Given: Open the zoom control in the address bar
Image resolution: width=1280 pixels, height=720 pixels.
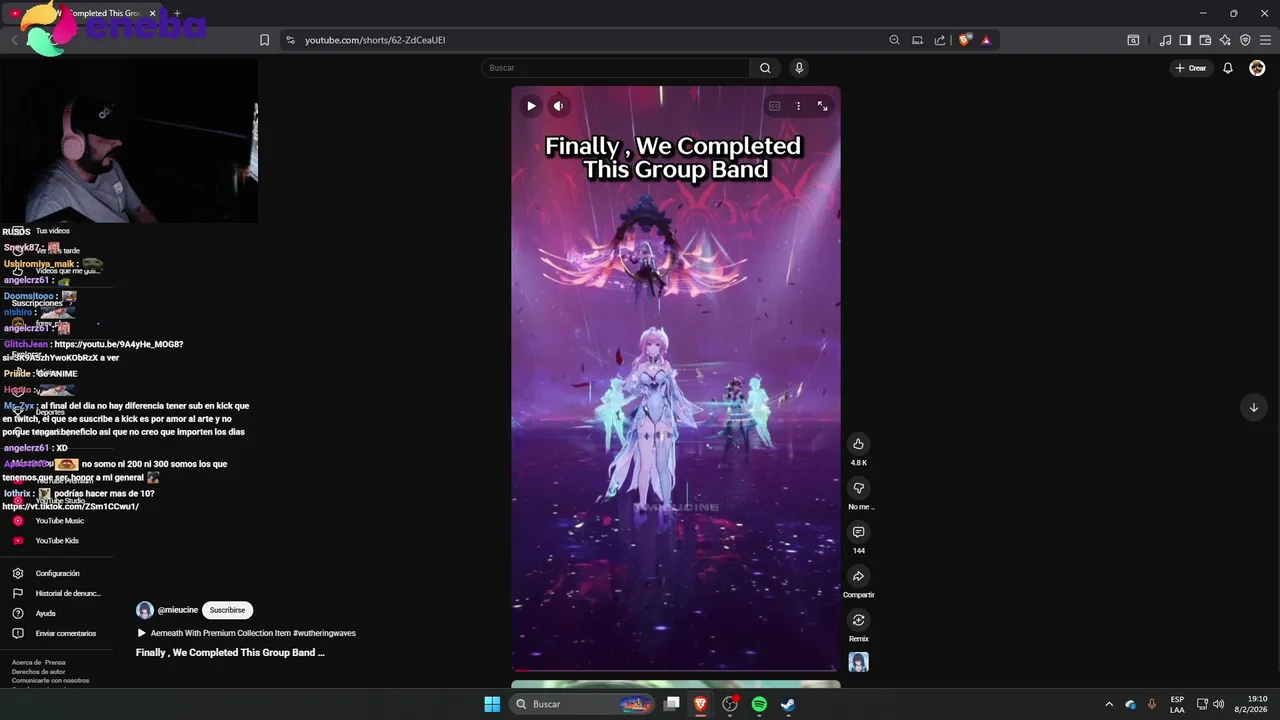Looking at the screenshot, I should point(894,40).
